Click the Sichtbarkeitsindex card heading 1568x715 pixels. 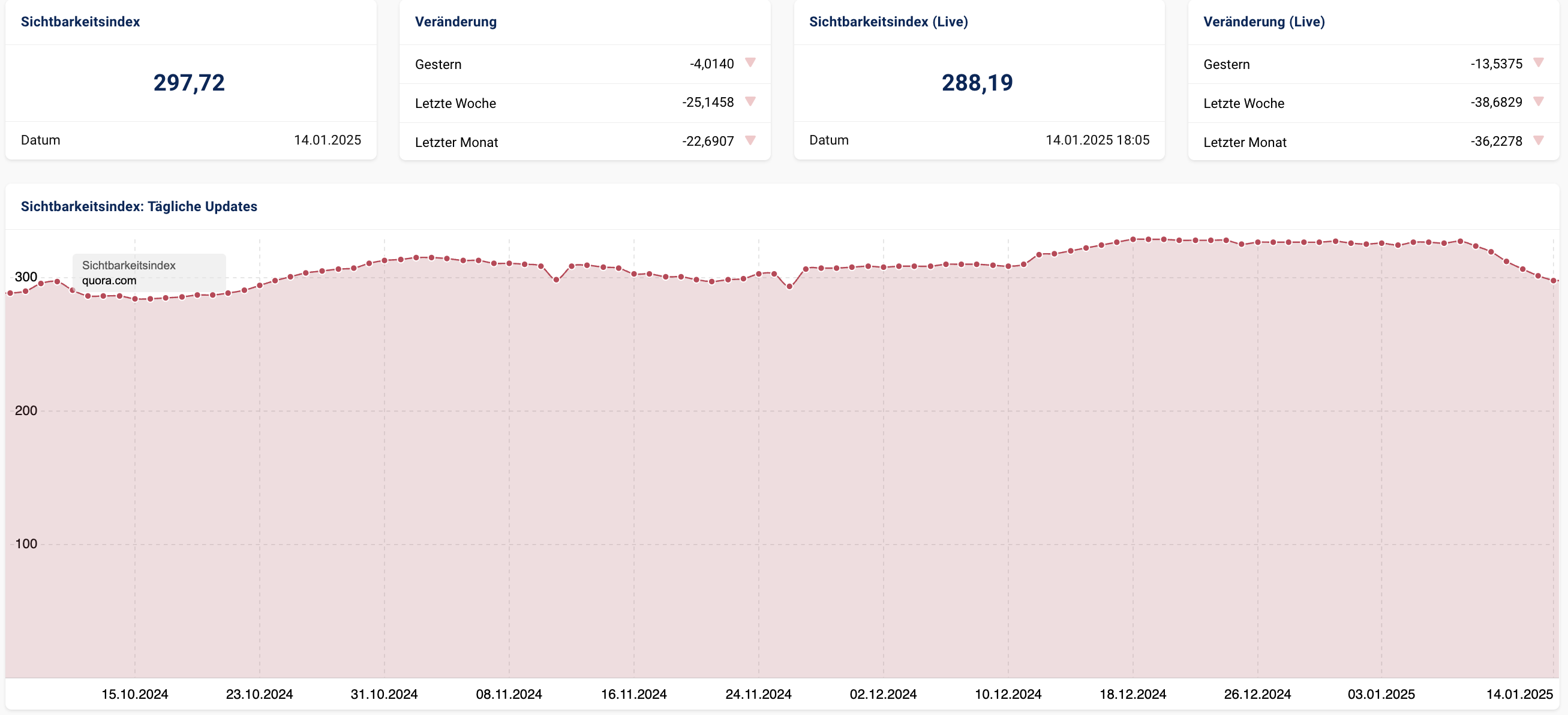80,22
